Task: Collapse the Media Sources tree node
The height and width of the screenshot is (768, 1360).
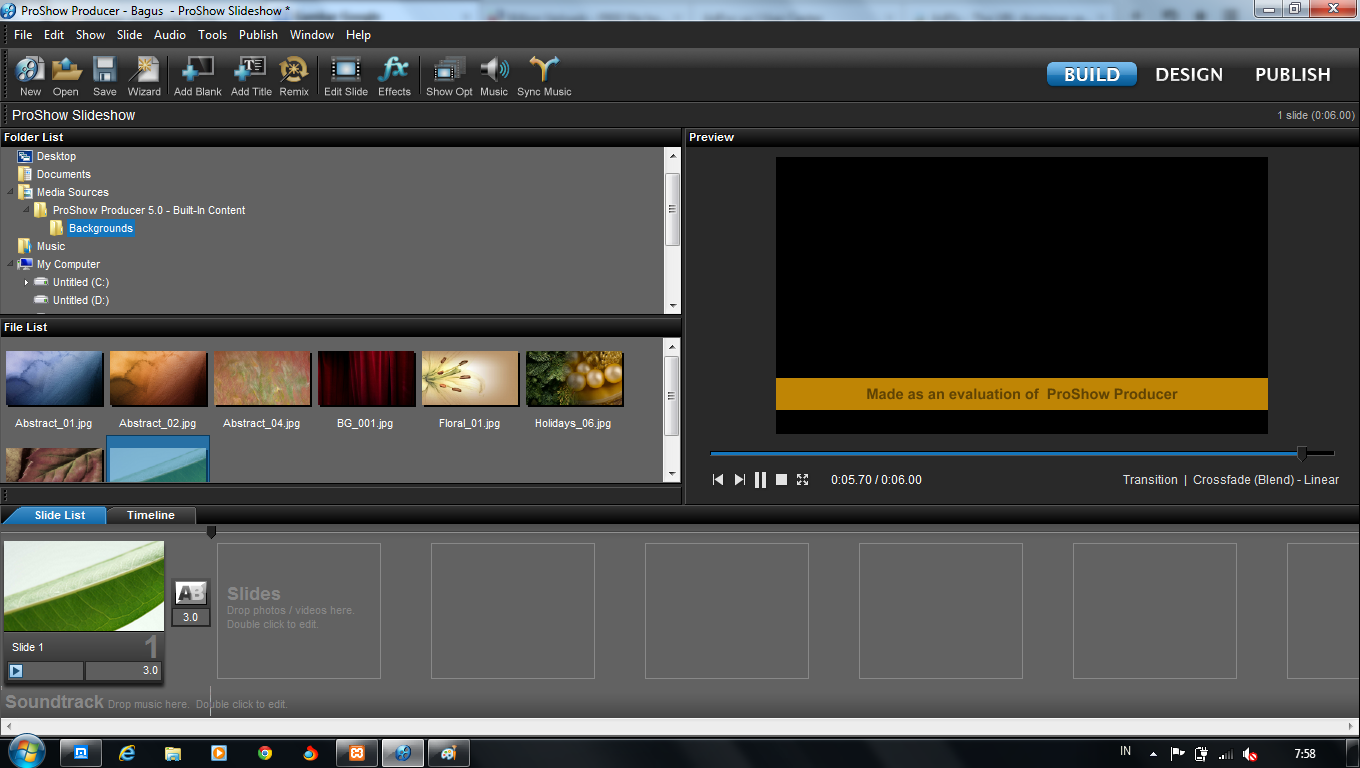Action: [11, 192]
